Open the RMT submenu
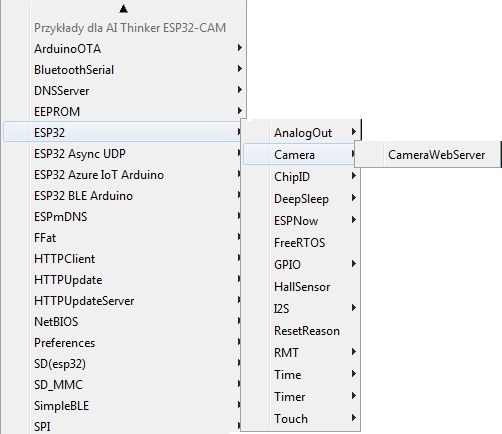Image resolution: width=502 pixels, height=434 pixels. (x=301, y=353)
